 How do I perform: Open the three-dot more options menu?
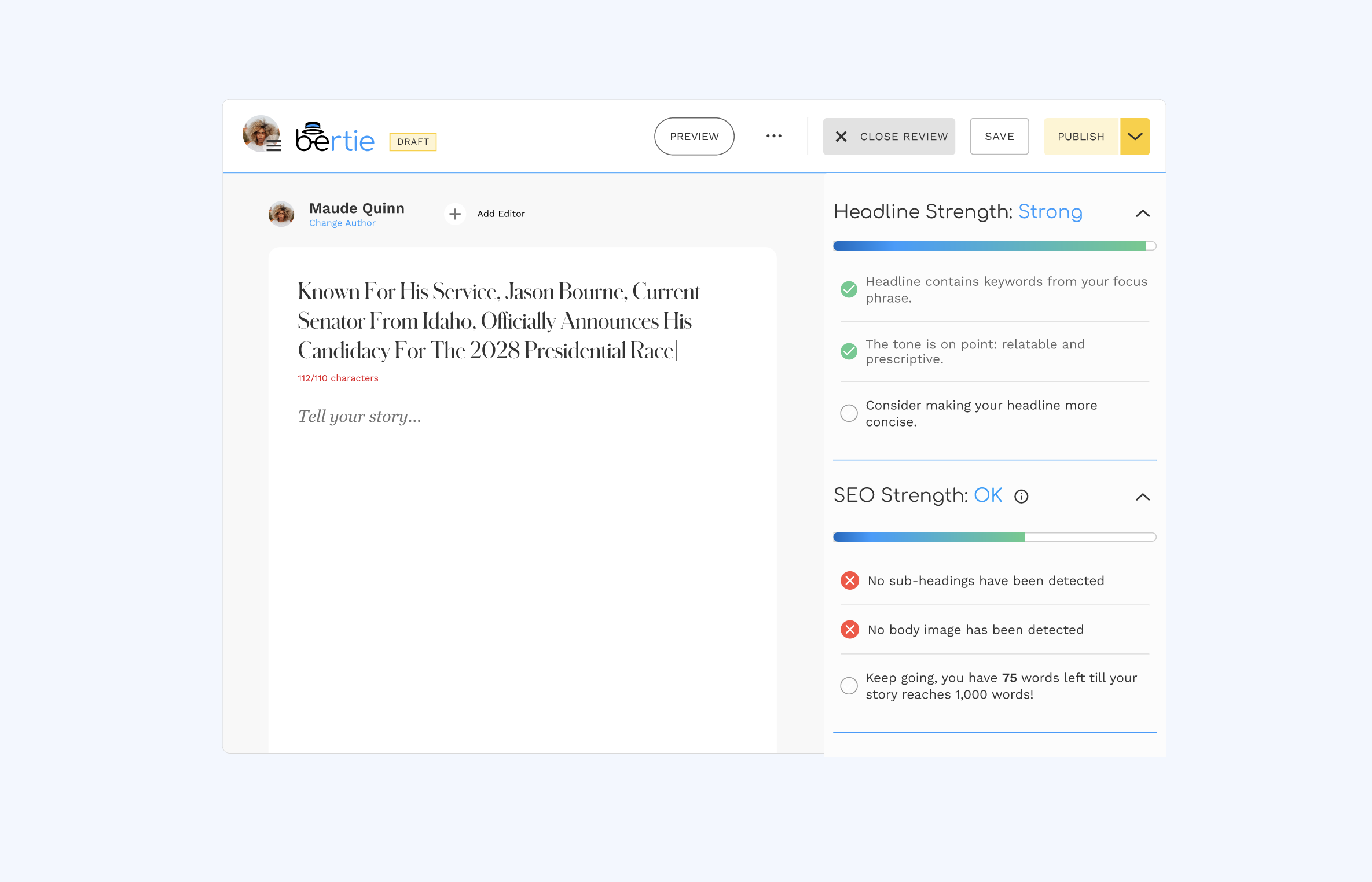pos(773,136)
